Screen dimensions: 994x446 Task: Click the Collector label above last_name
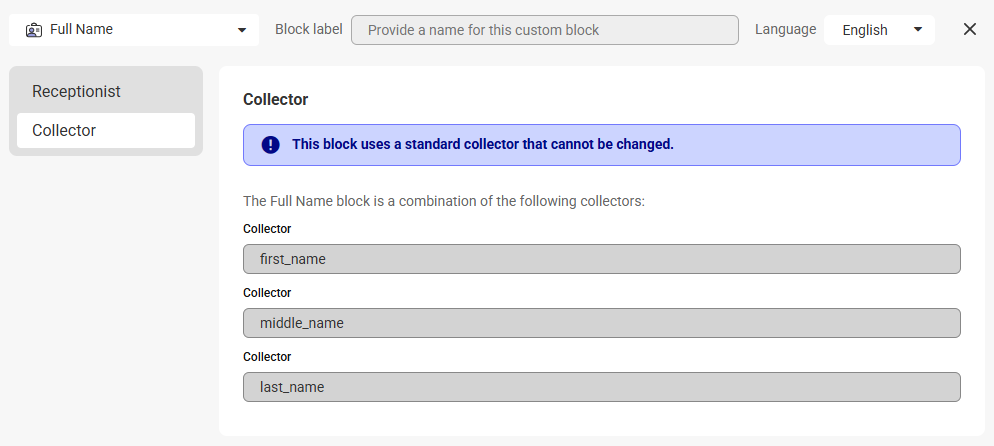pyautogui.click(x=267, y=357)
